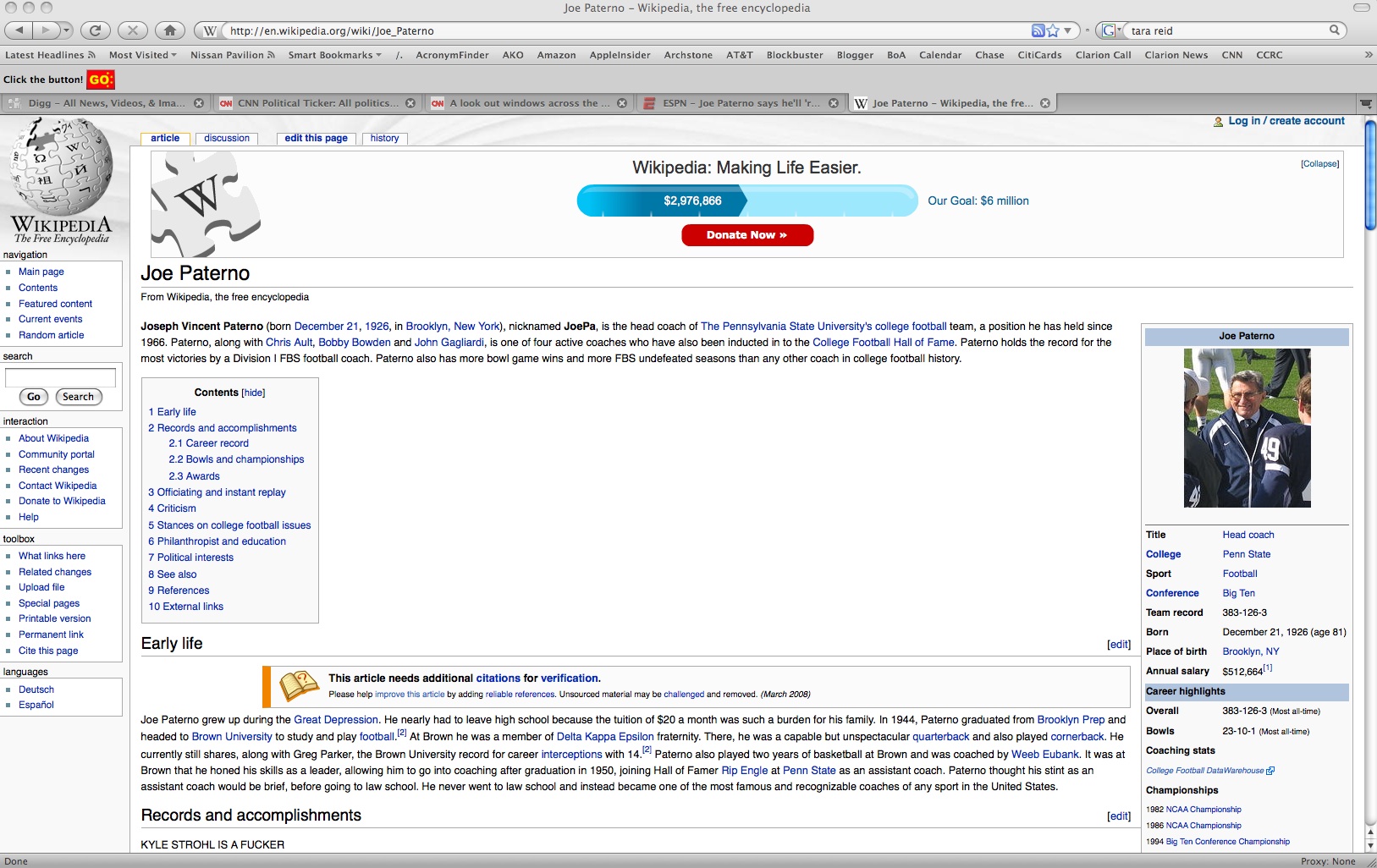
Task: Click the Log in user icon
Action: point(1219,122)
